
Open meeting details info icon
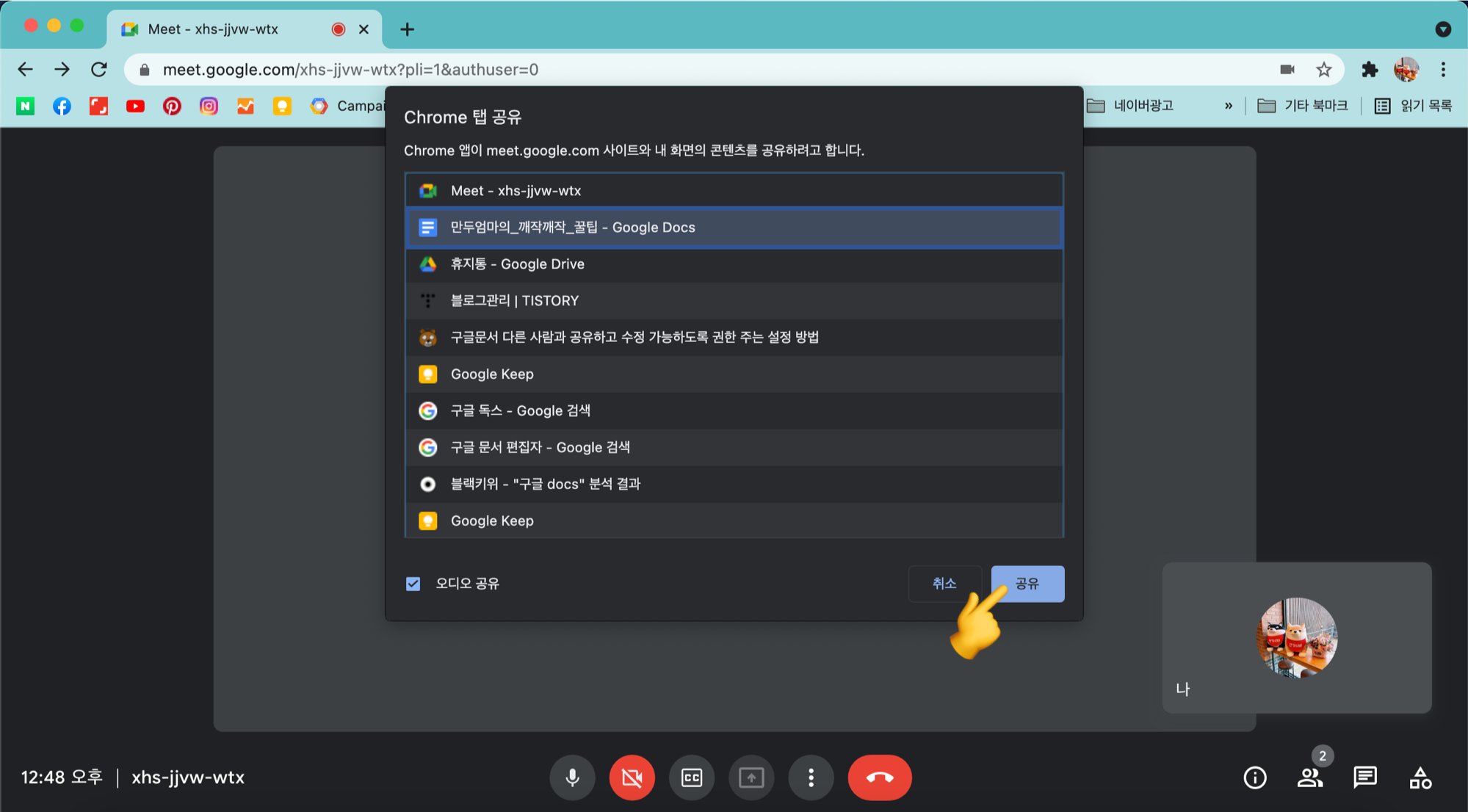[x=1254, y=777]
